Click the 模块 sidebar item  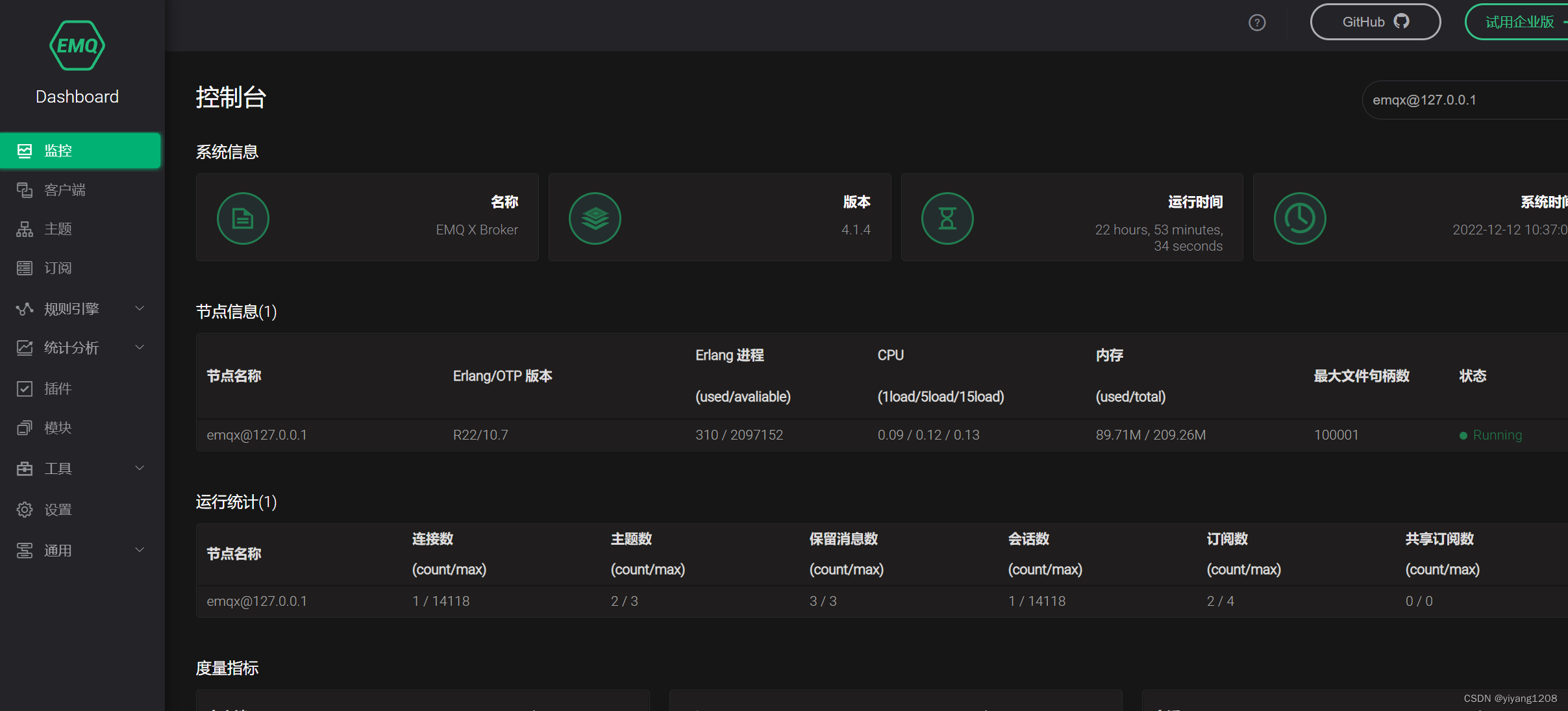pyautogui.click(x=58, y=428)
